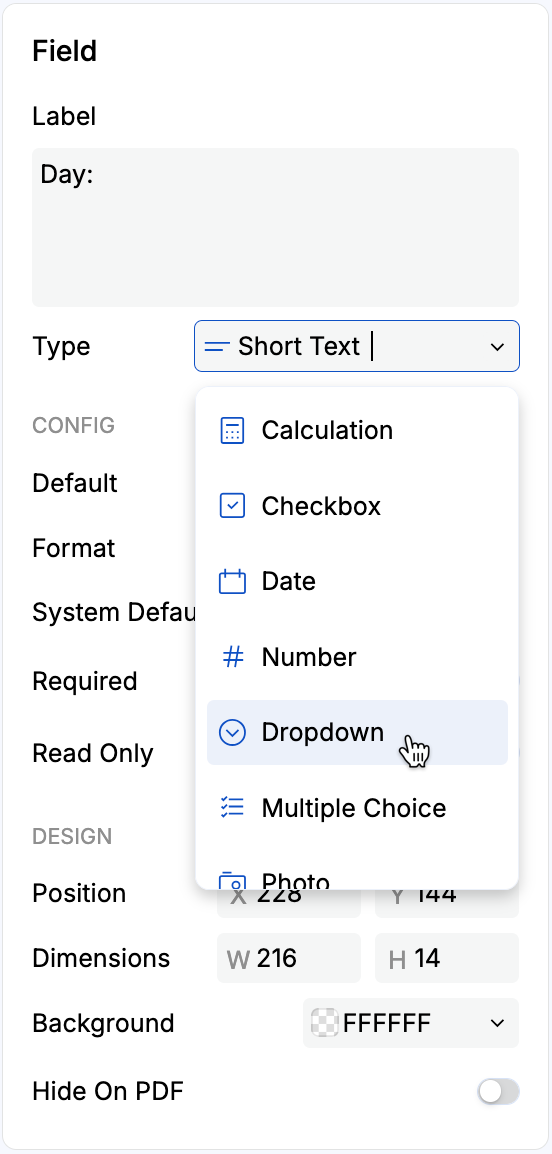The image size is (552, 1154).
Task: Click the Background transparency swatch
Action: tap(326, 1023)
